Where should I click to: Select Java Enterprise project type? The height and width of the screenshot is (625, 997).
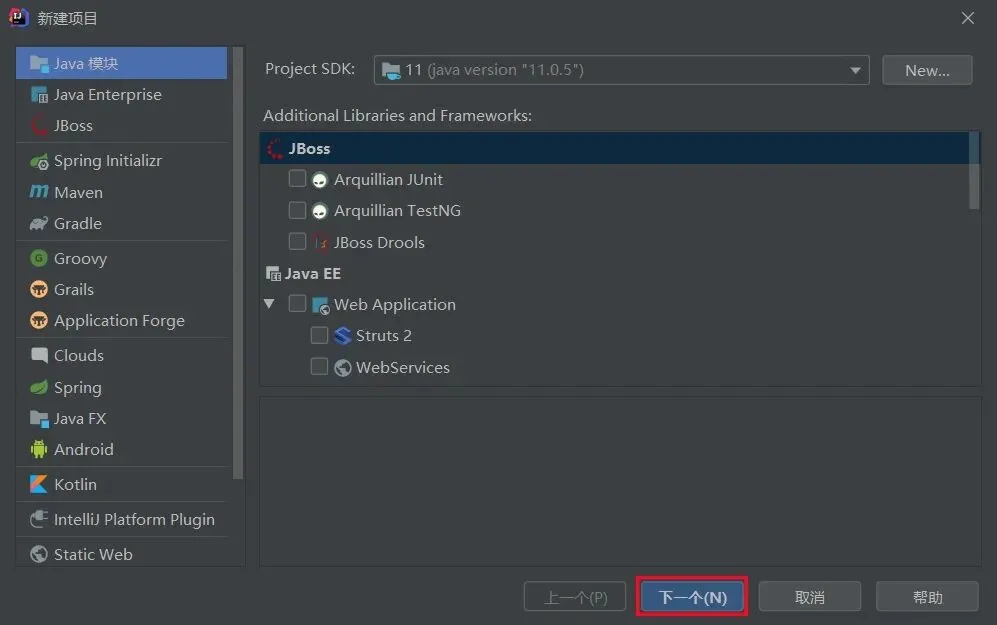click(x=121, y=95)
